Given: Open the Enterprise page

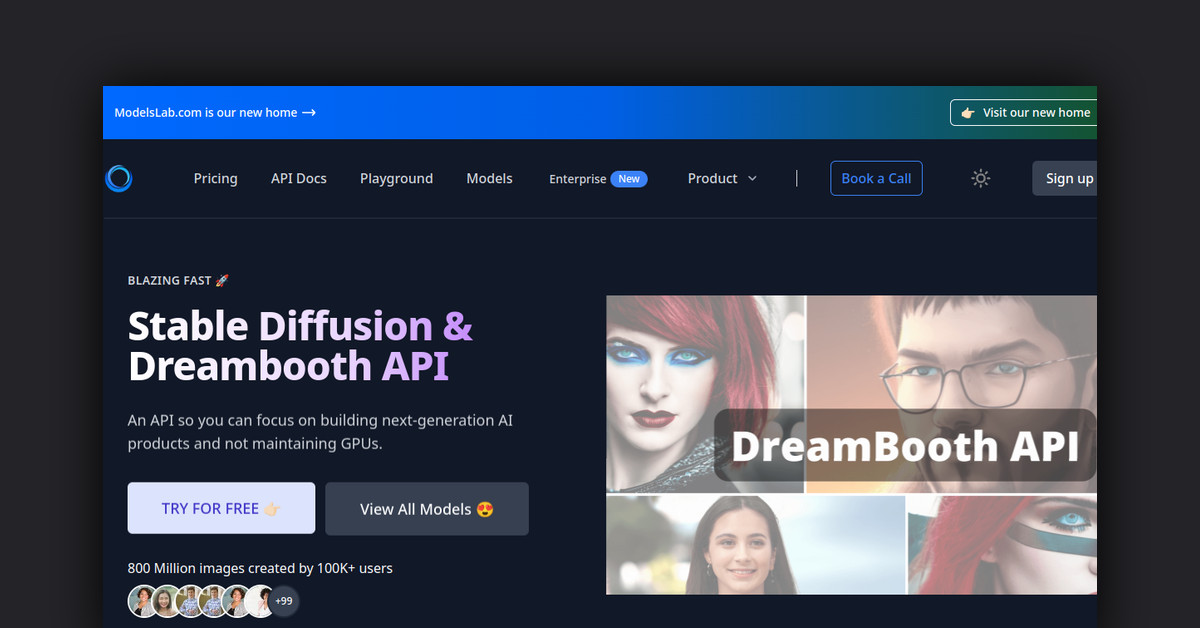Looking at the screenshot, I should click(577, 178).
